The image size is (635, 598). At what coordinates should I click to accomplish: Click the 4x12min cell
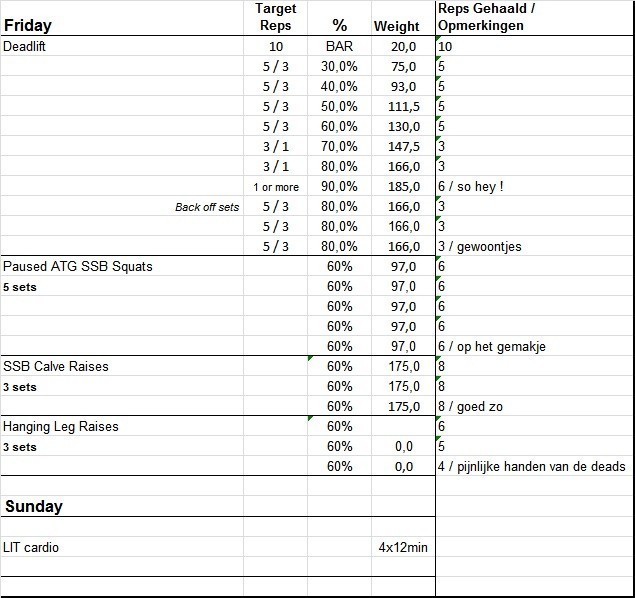[x=403, y=547]
